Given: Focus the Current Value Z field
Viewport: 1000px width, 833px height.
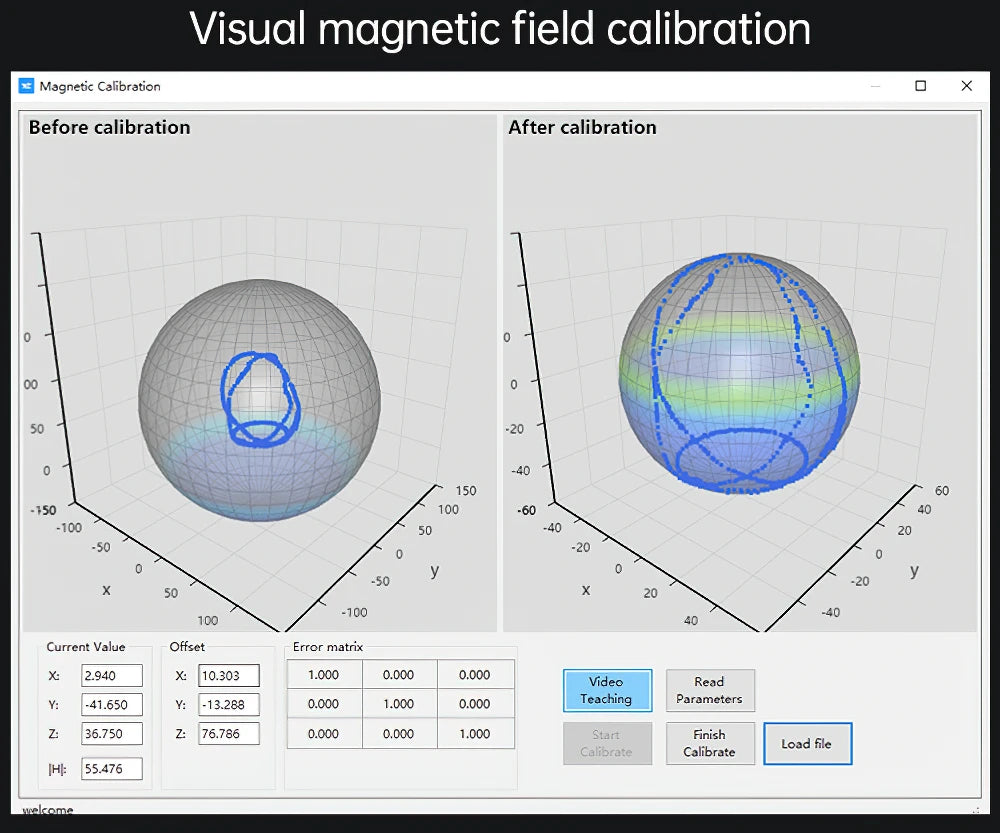Looking at the screenshot, I should 112,733.
